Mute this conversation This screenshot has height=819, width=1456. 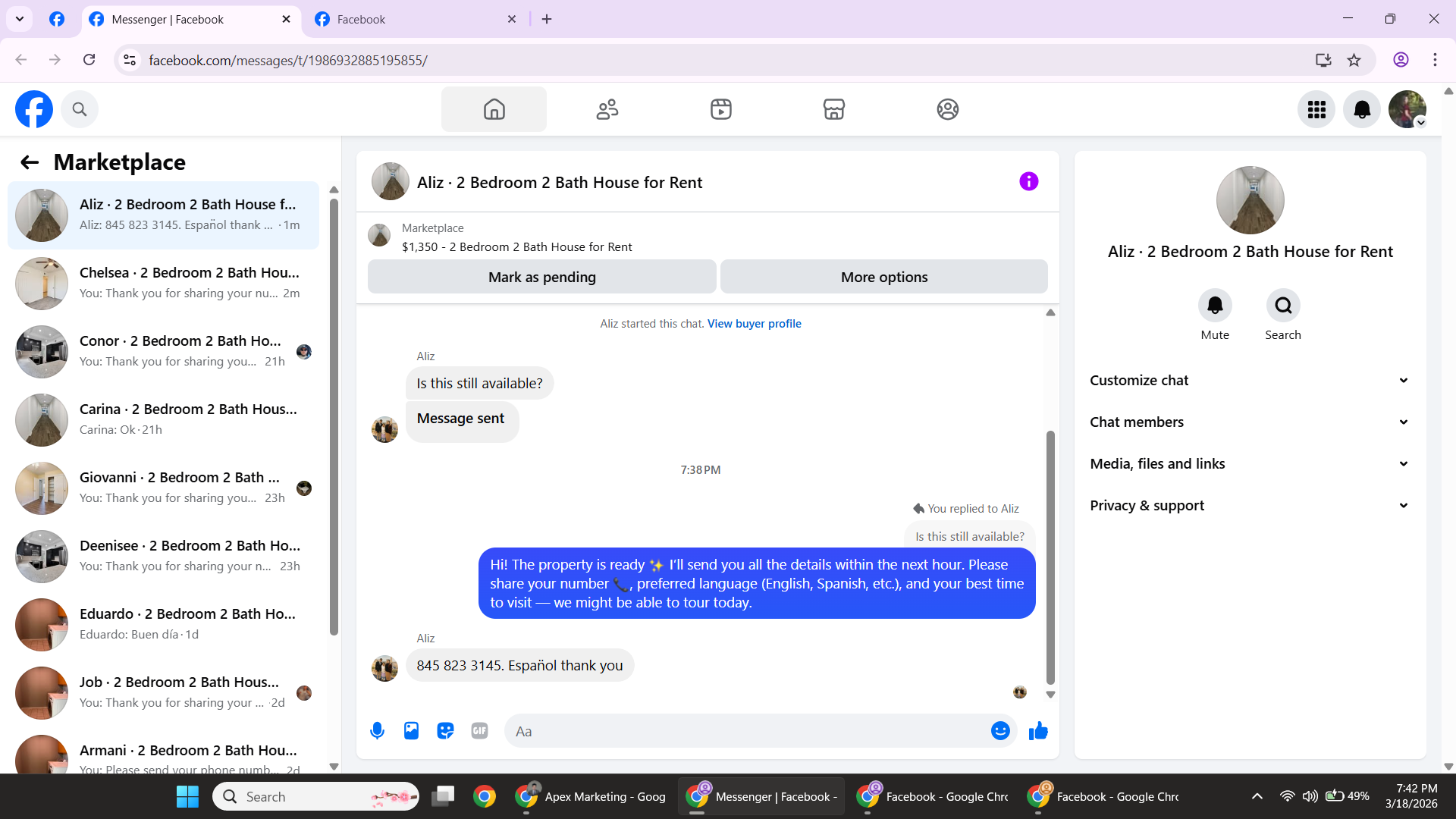[1215, 306]
